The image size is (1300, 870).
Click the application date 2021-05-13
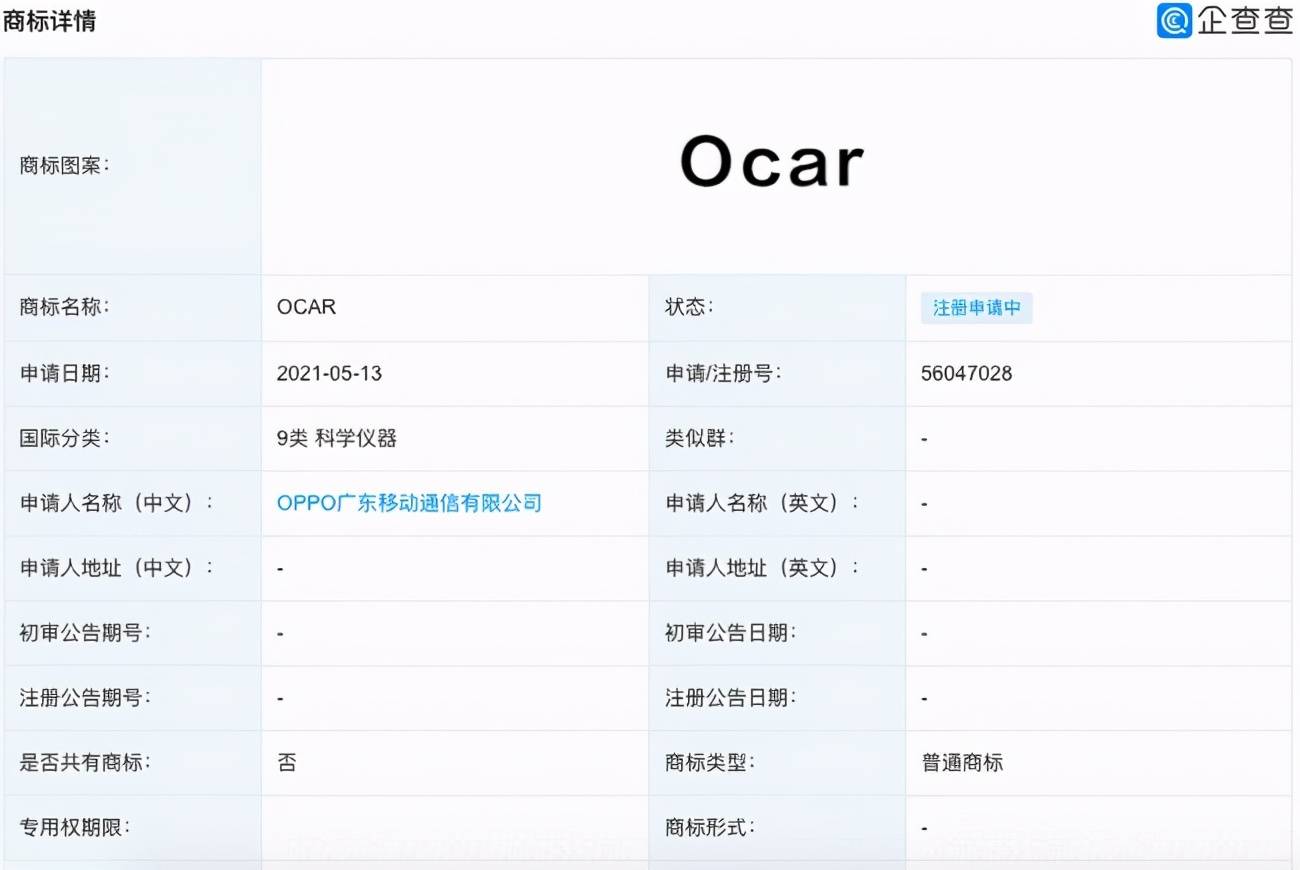pos(329,374)
